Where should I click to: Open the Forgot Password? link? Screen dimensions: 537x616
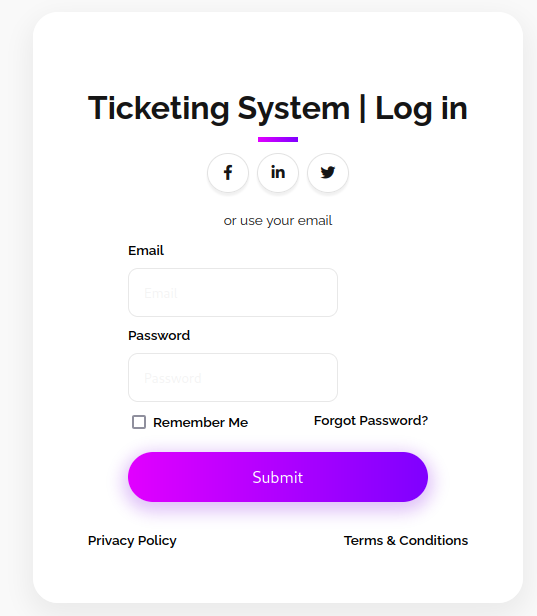point(371,421)
